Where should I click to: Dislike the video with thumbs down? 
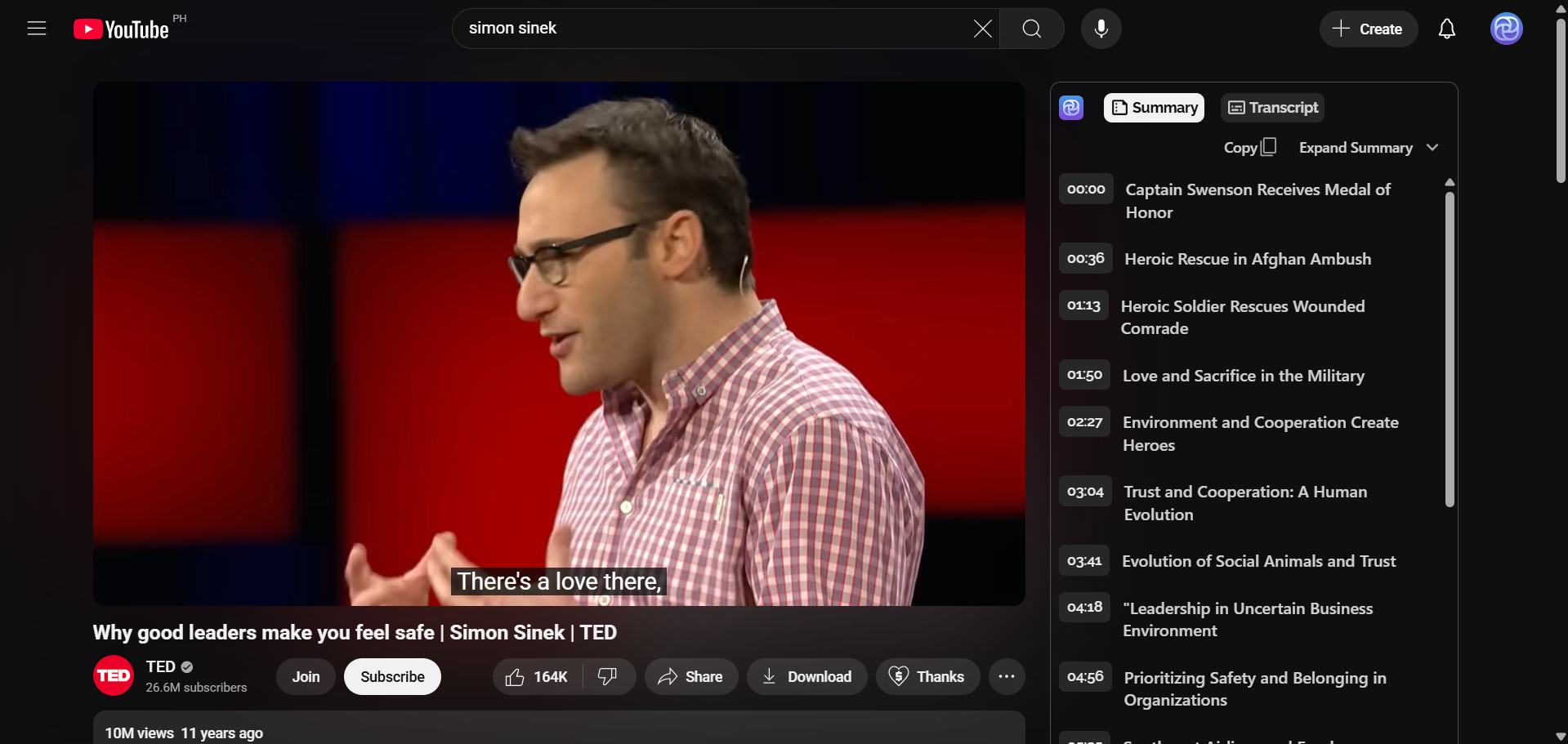pos(608,677)
